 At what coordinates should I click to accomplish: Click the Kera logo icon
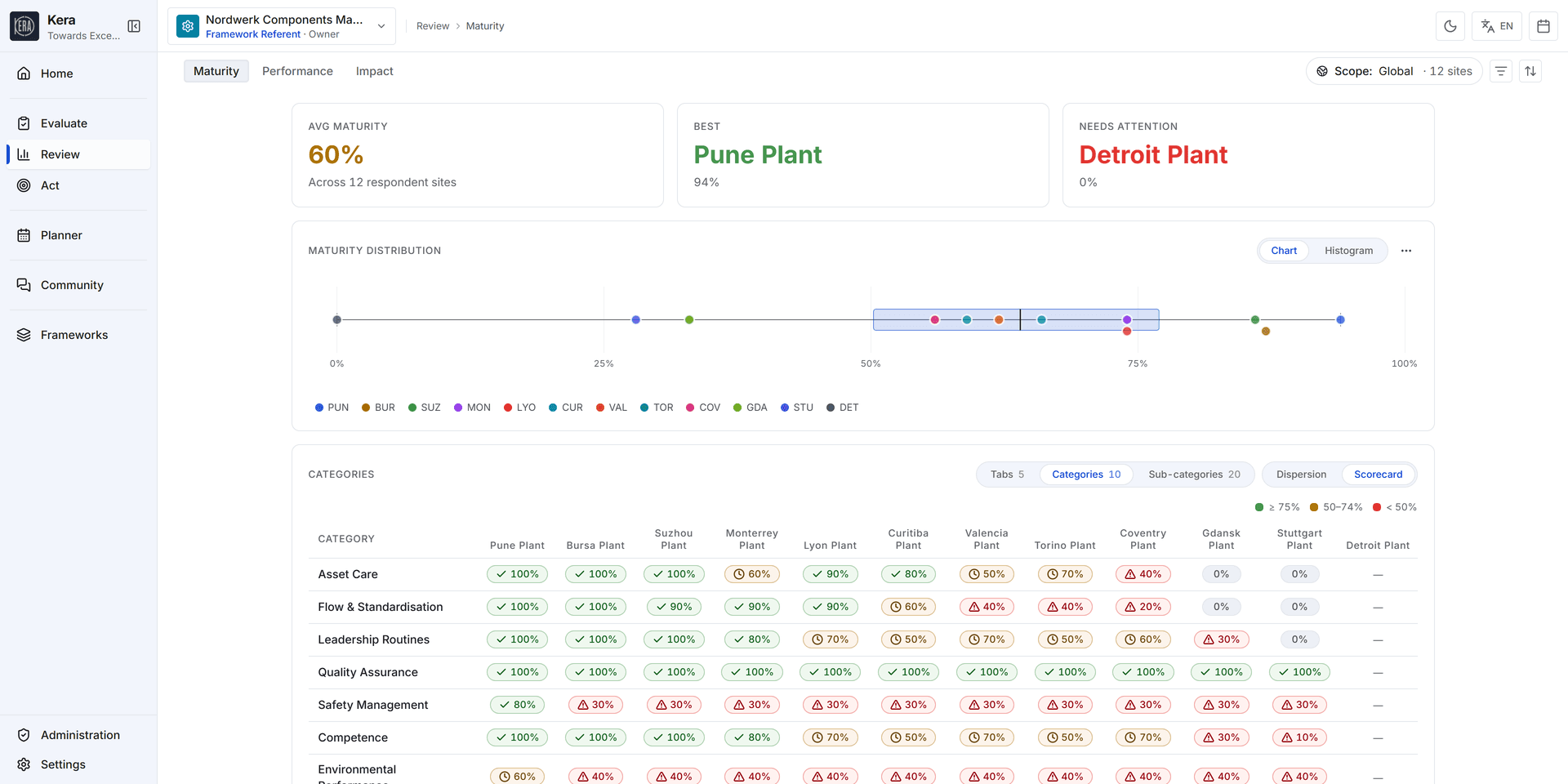click(x=24, y=26)
